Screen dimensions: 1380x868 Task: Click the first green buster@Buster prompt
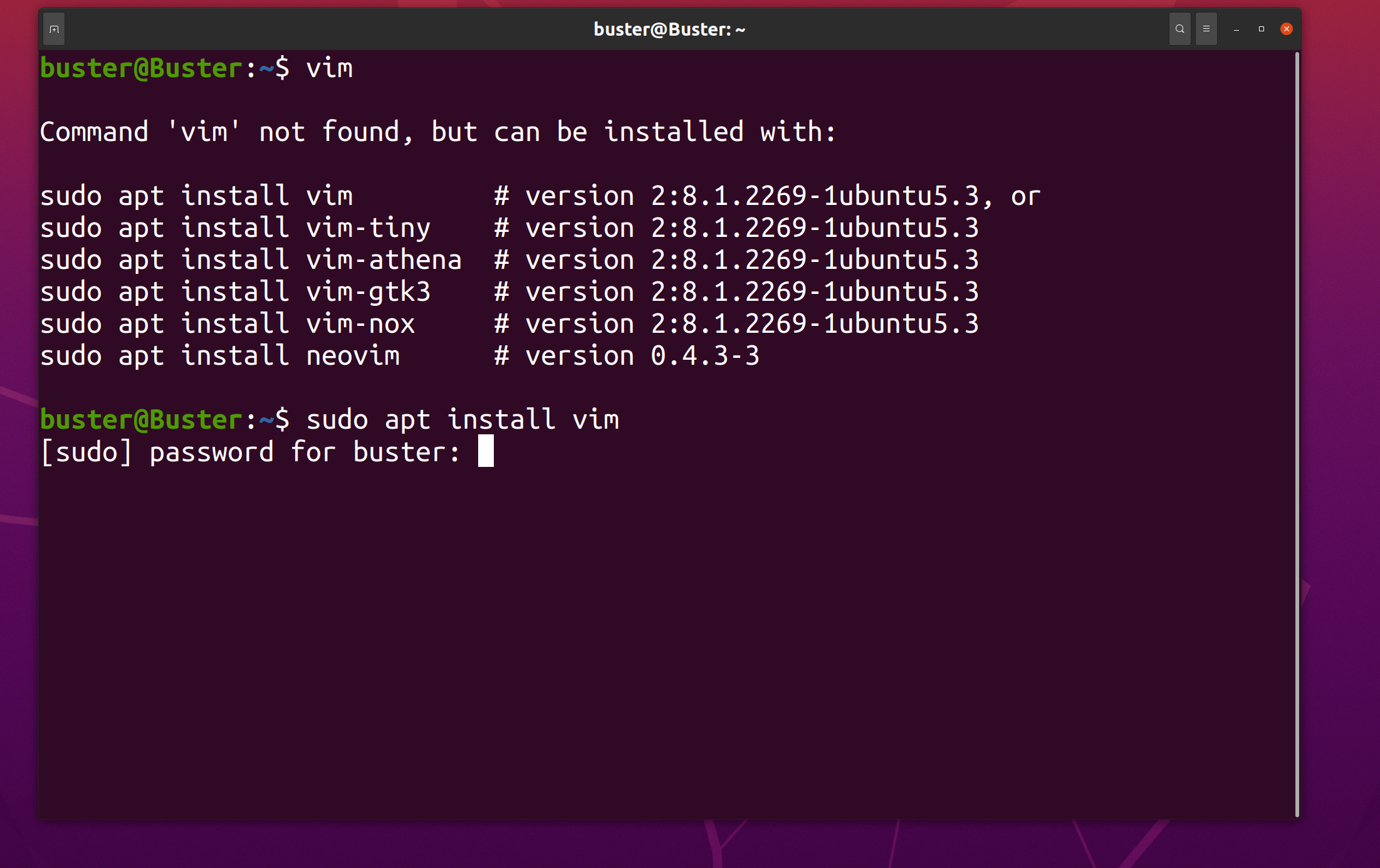coord(141,68)
